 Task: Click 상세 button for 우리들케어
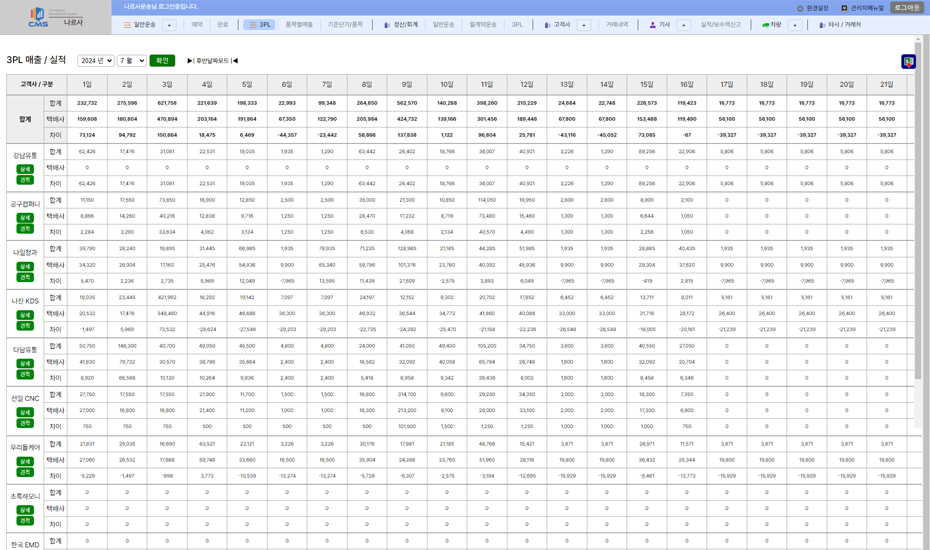[x=25, y=462]
